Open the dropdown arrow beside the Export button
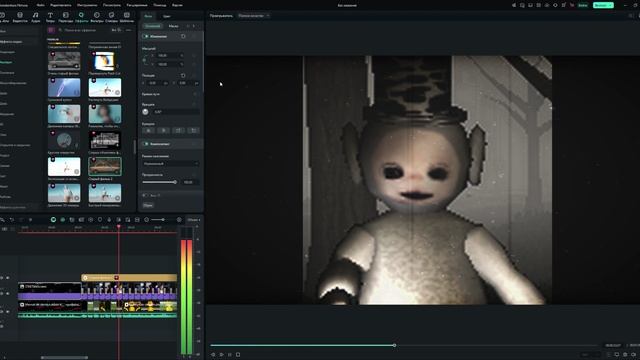 coord(611,5)
